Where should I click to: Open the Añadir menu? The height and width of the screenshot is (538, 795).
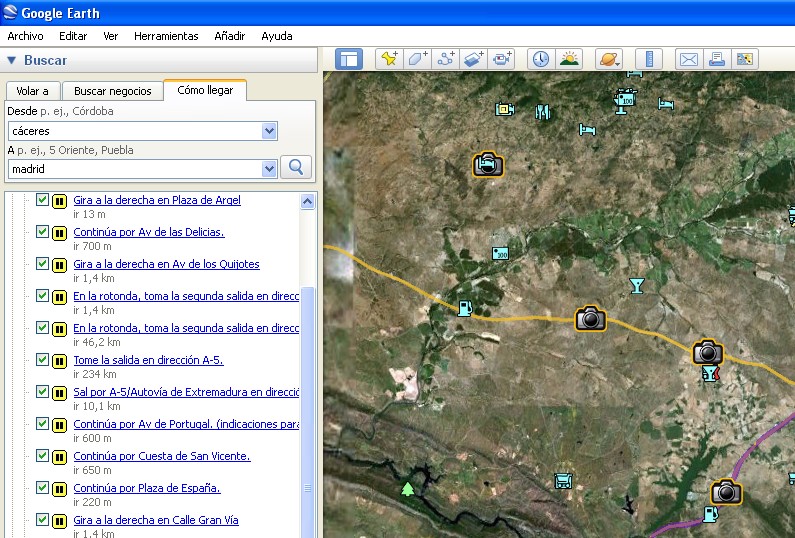tap(230, 36)
